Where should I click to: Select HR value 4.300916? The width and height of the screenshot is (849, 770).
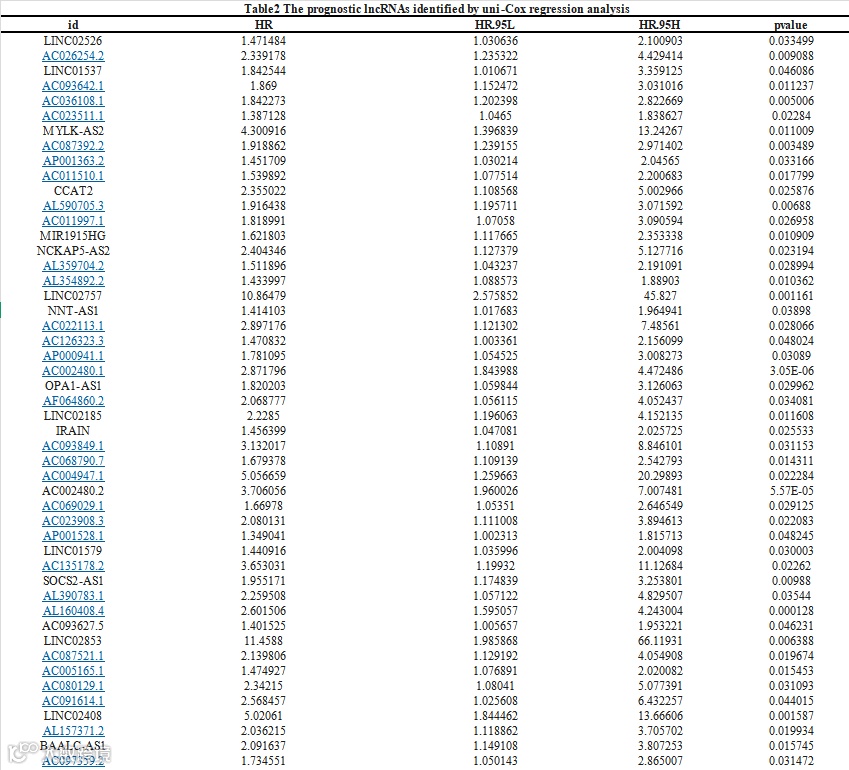coord(264,130)
